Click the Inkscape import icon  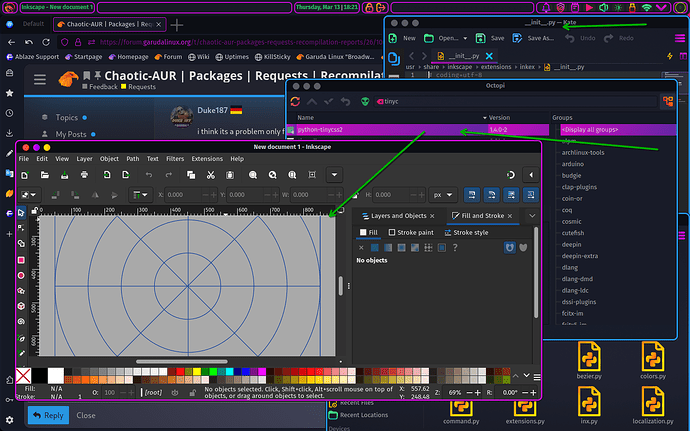tap(106, 175)
